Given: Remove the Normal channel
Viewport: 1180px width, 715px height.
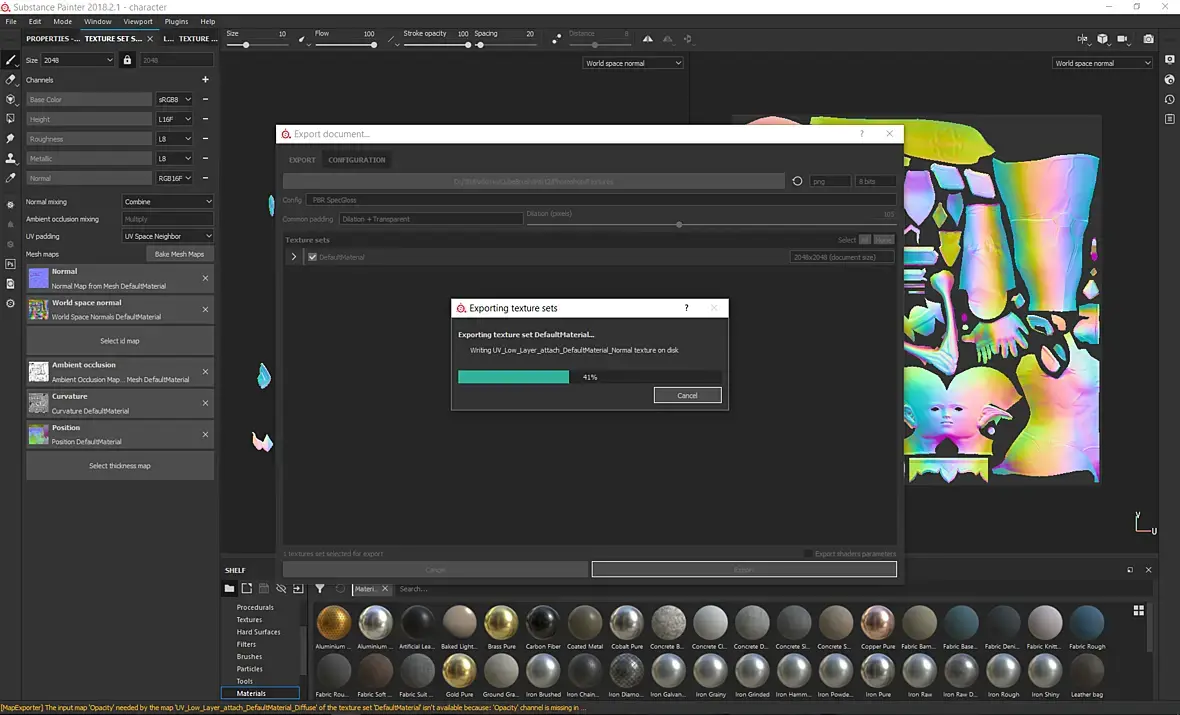Looking at the screenshot, I should click(205, 178).
